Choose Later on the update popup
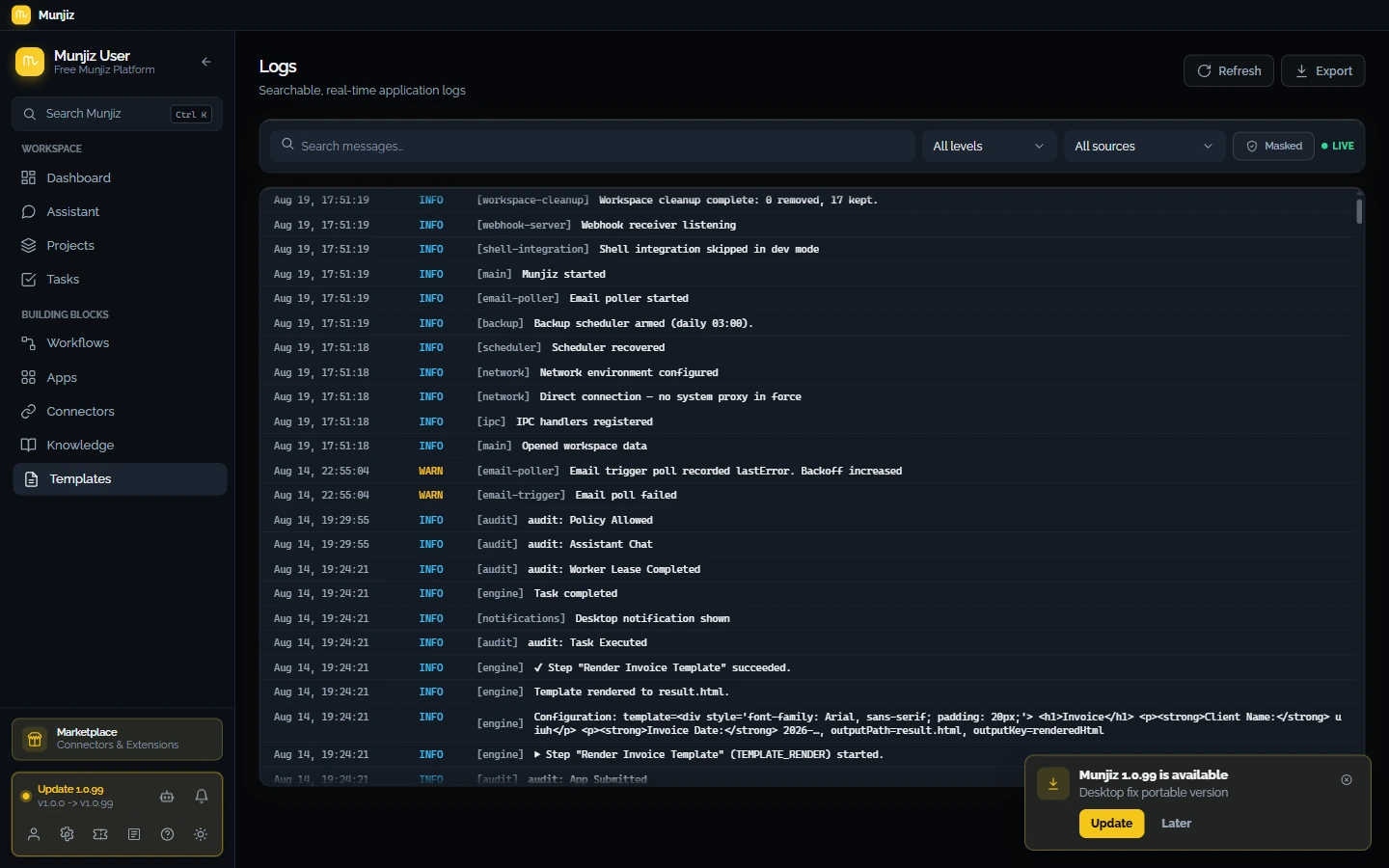Image resolution: width=1389 pixels, height=868 pixels. coord(1176,823)
